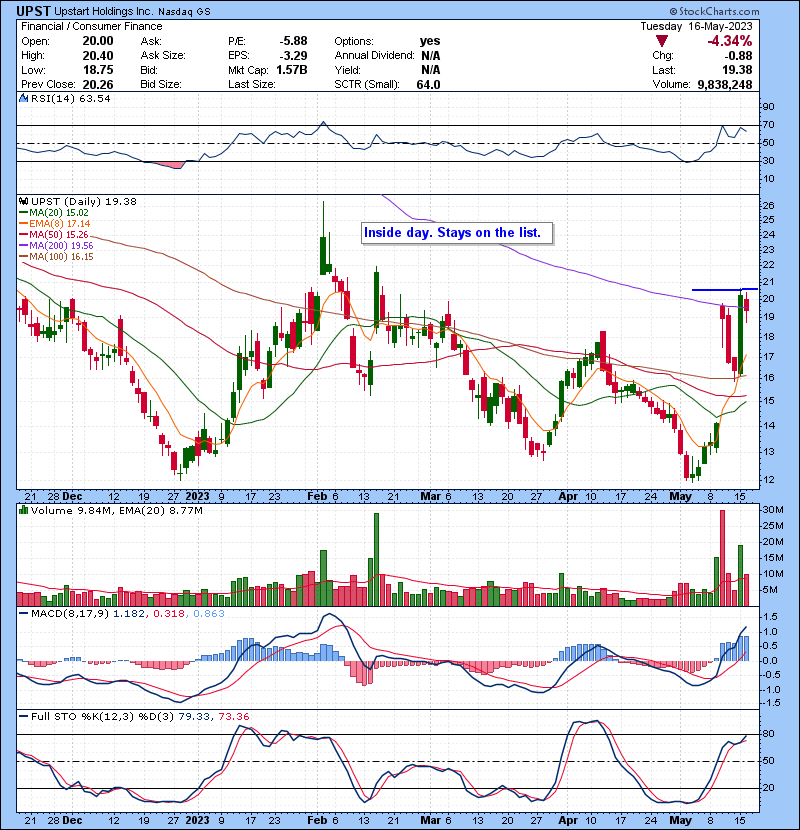This screenshot has width=800, height=830.
Task: Click the 30M label on the volume axis
Action: [772, 510]
